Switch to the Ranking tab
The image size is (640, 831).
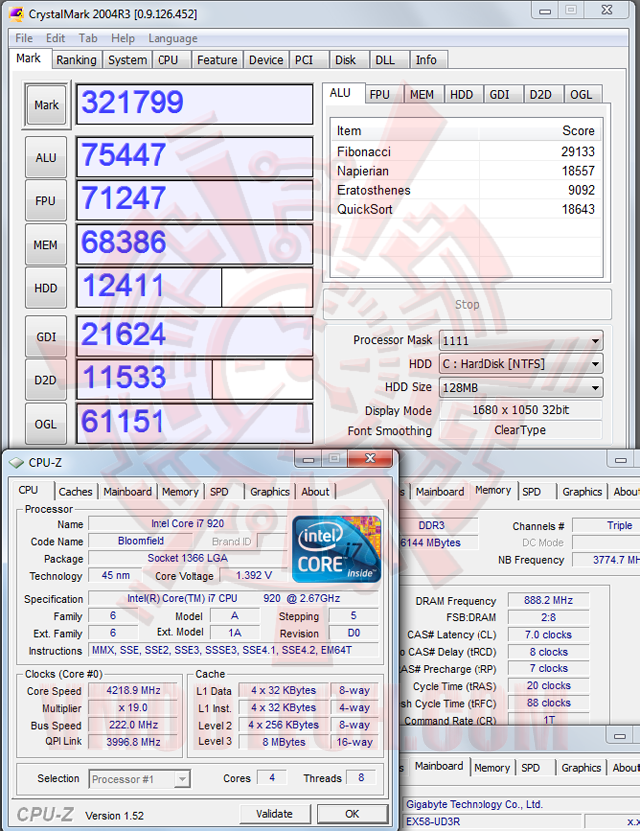76,60
